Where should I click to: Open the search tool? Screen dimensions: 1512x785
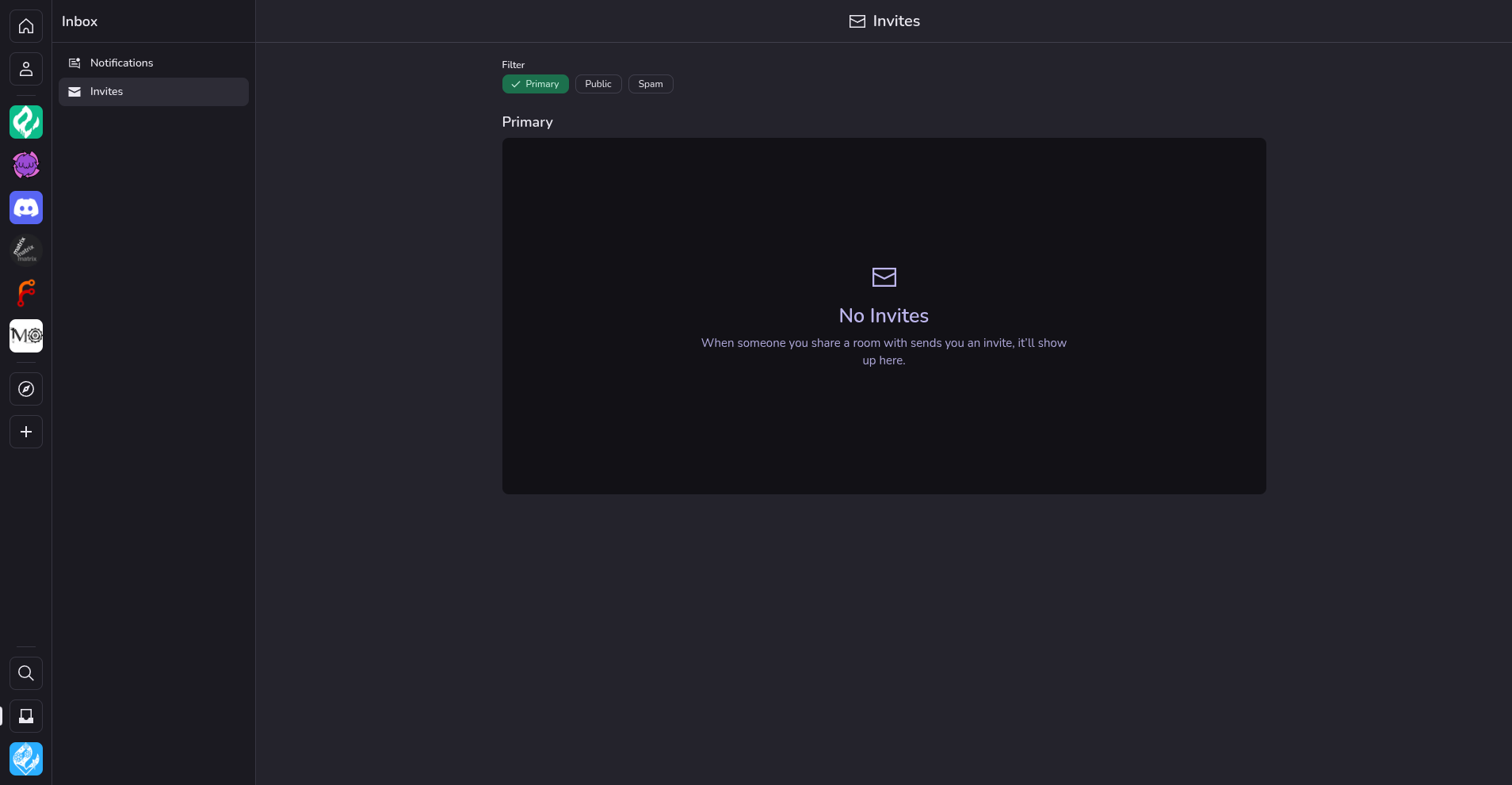[26, 673]
